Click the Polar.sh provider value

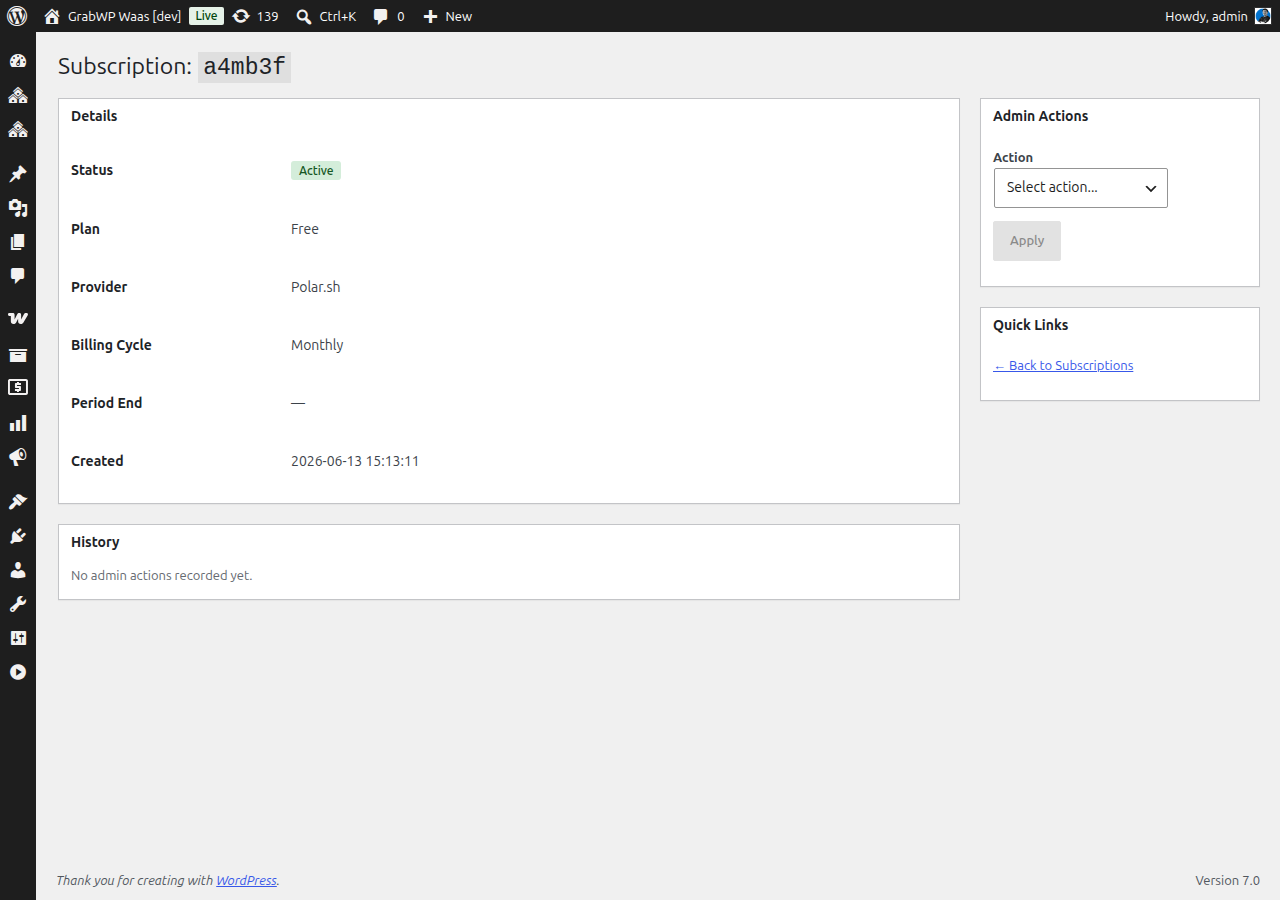316,287
